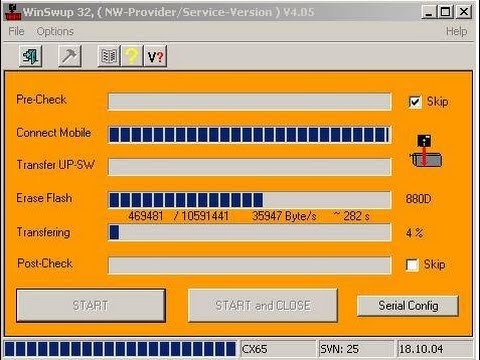Click the Post-Check label
480x360 pixels.
(x=45, y=263)
